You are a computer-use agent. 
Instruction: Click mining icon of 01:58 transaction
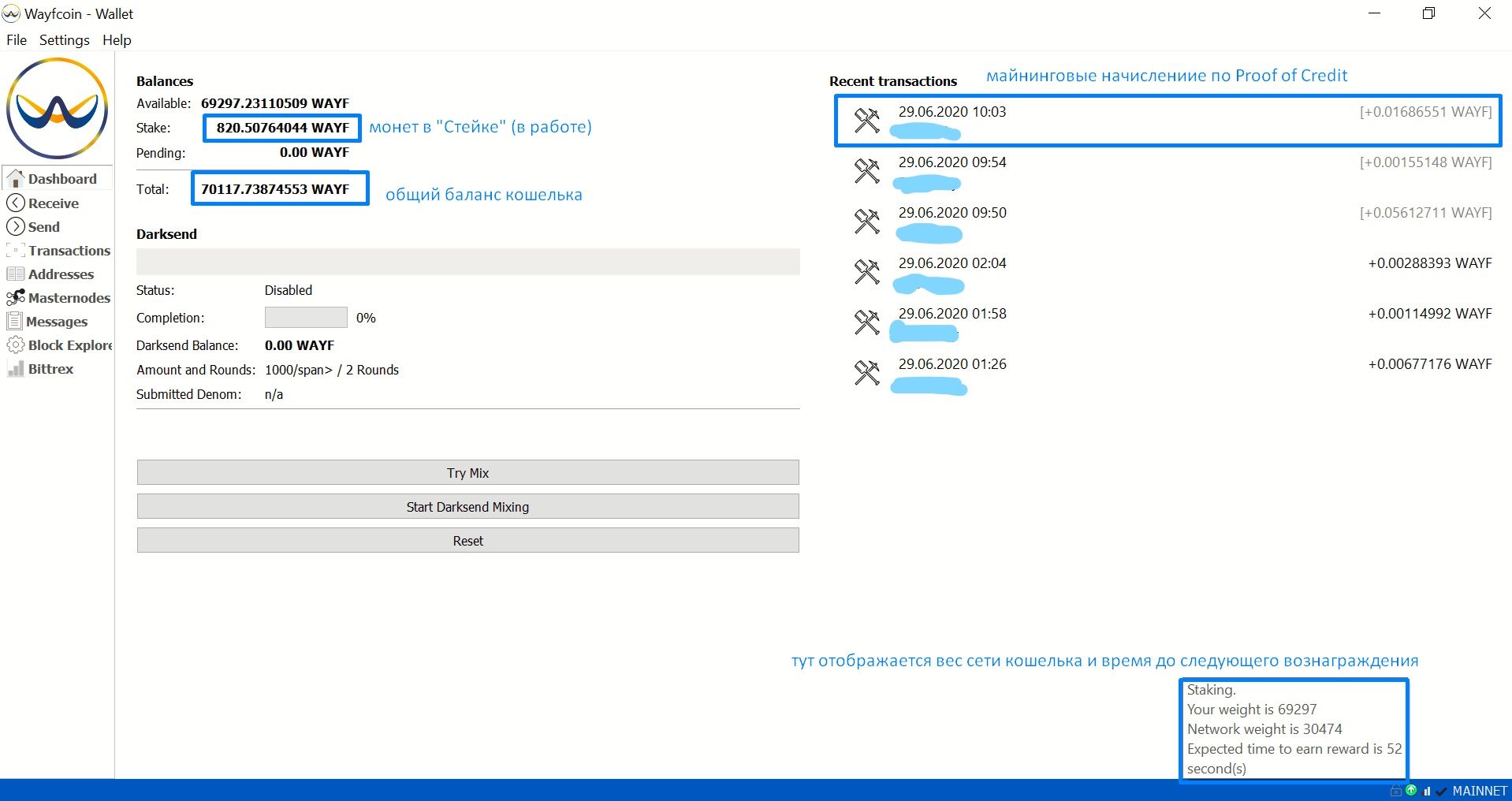pyautogui.click(x=866, y=322)
